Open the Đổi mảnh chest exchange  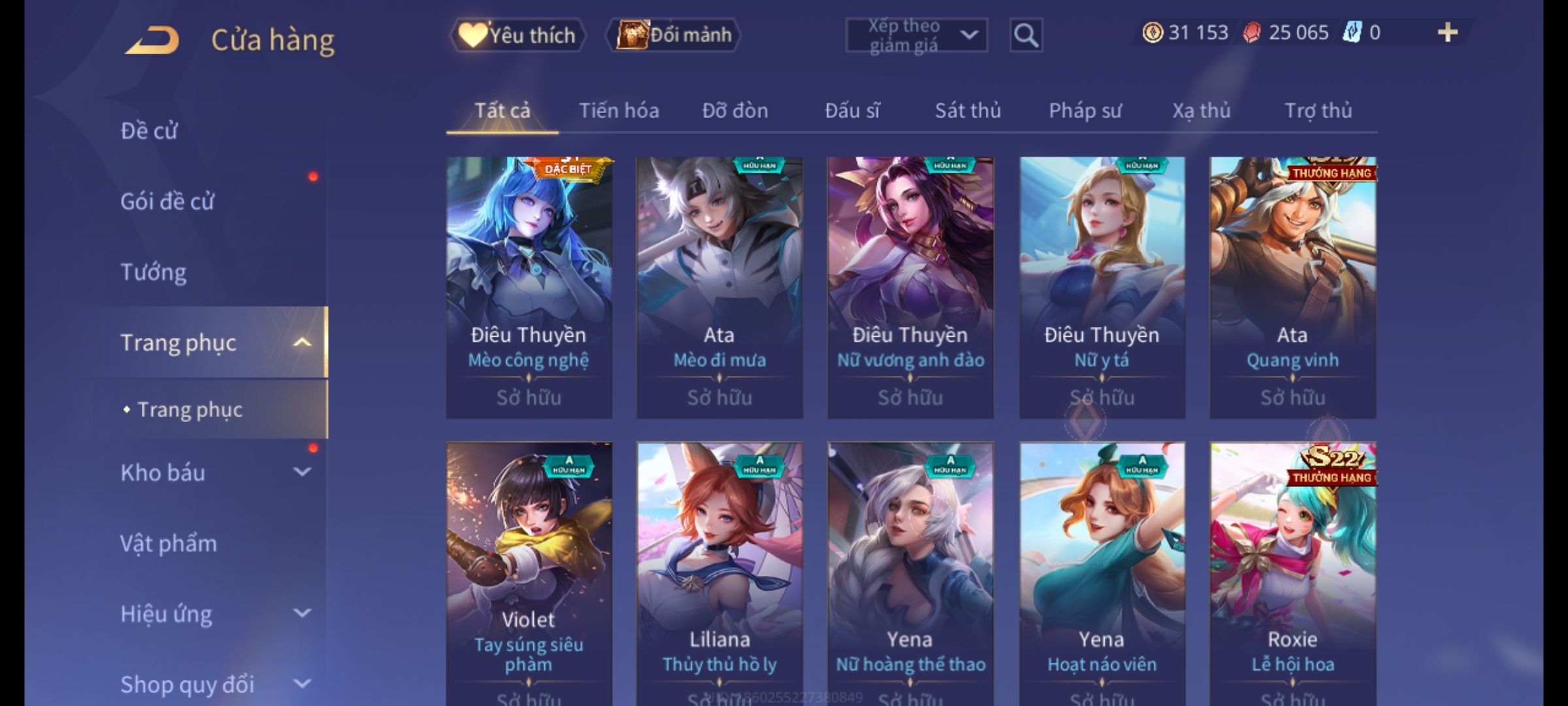tap(674, 35)
